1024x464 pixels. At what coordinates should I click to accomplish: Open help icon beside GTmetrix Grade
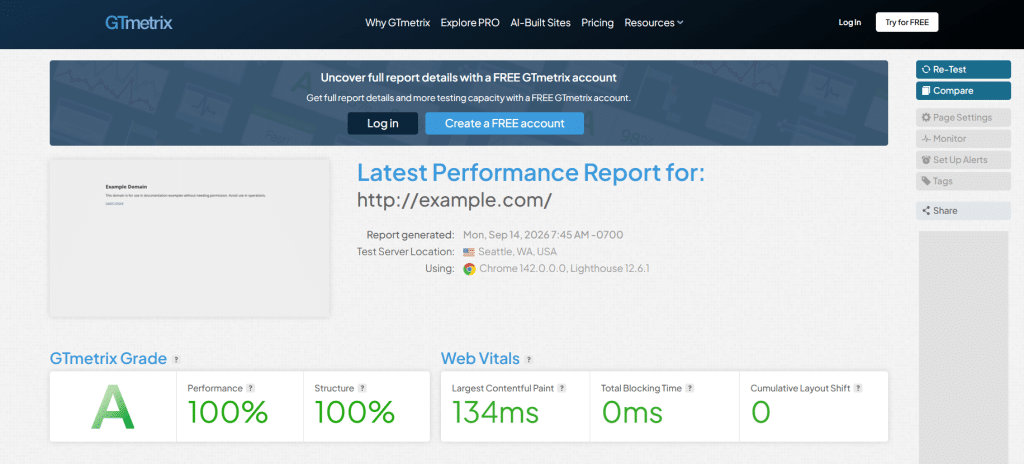[x=176, y=359]
